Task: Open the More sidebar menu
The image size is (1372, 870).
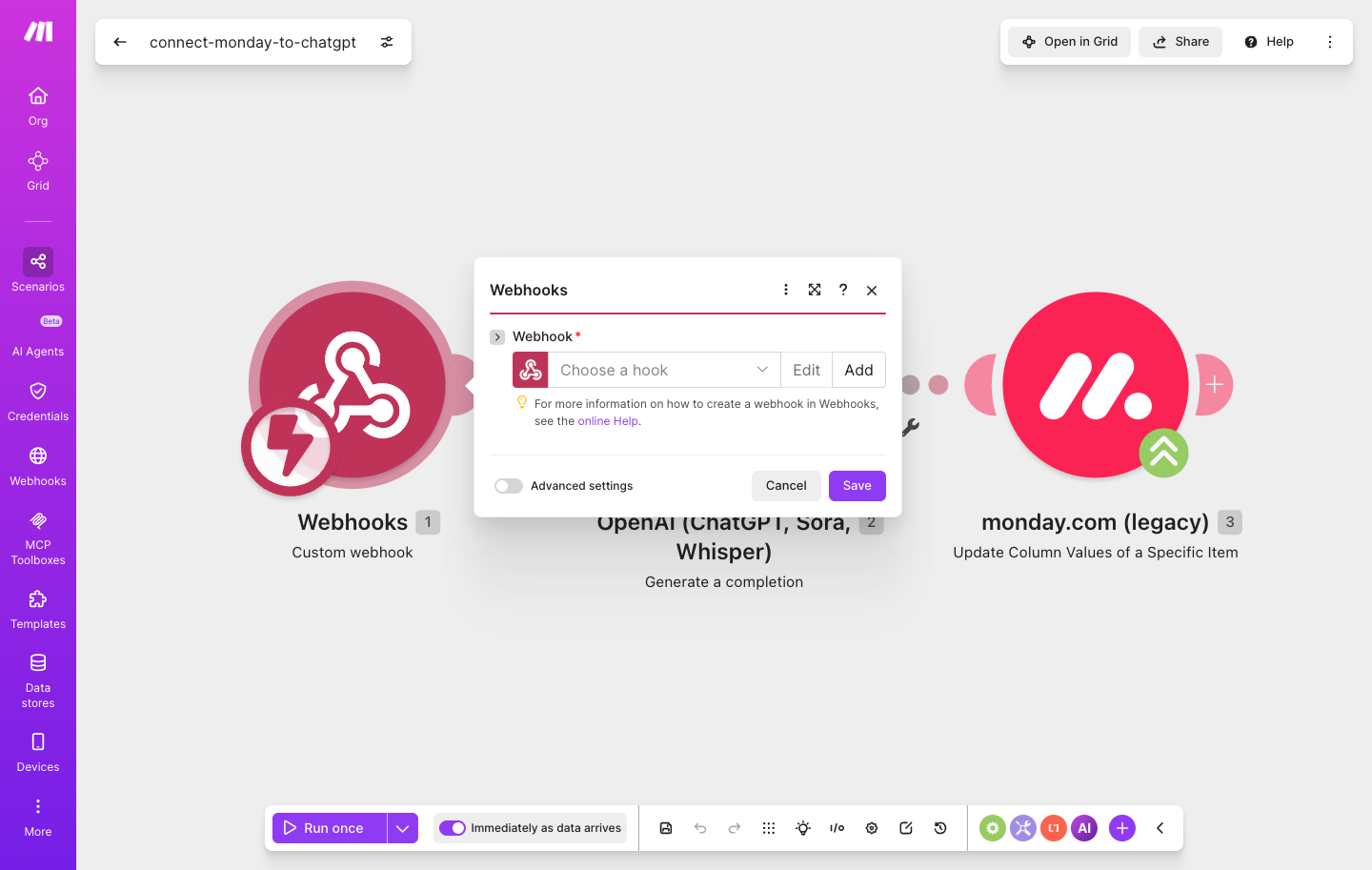Action: 38,817
